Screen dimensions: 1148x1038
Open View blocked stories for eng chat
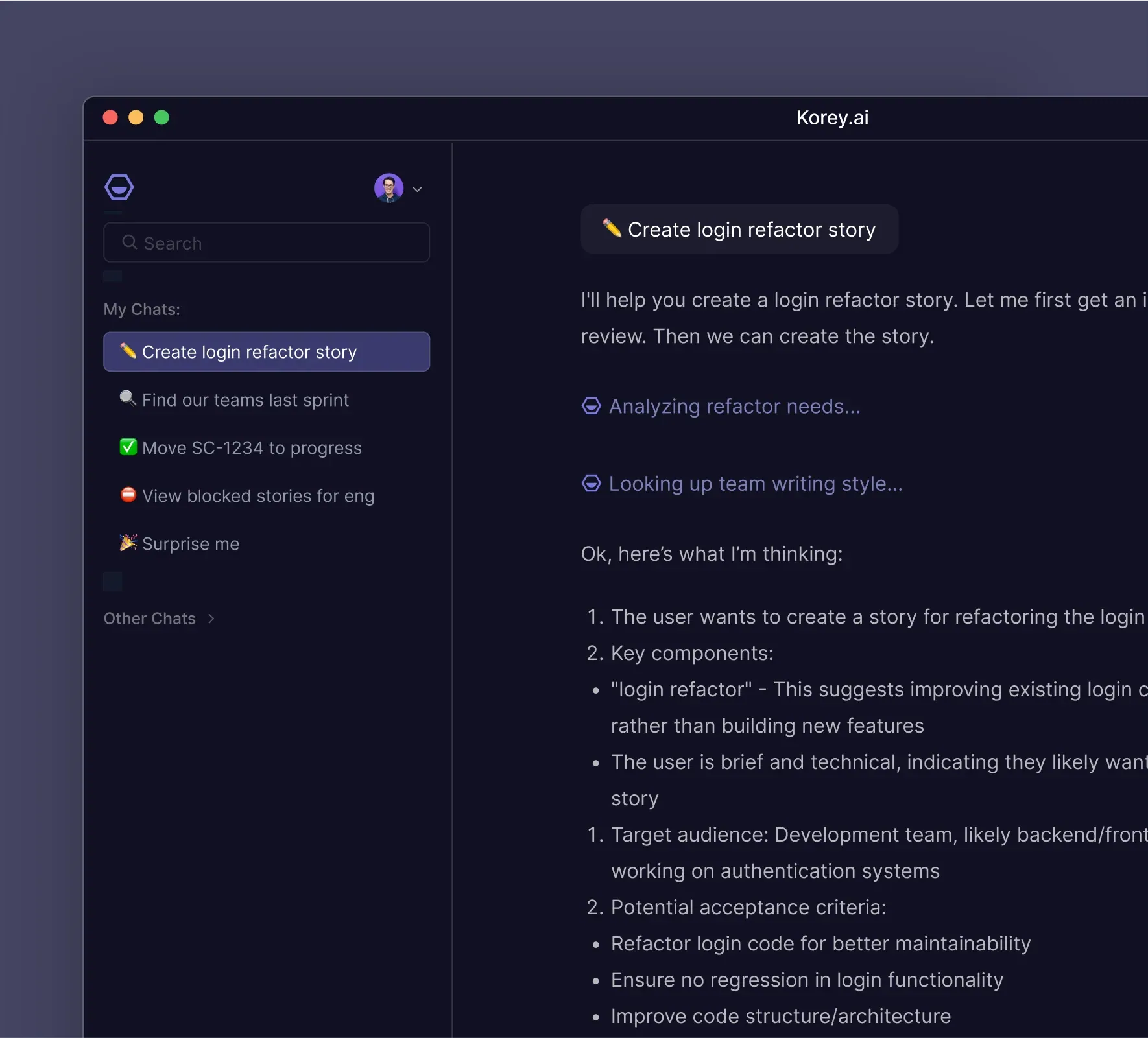[x=267, y=495]
